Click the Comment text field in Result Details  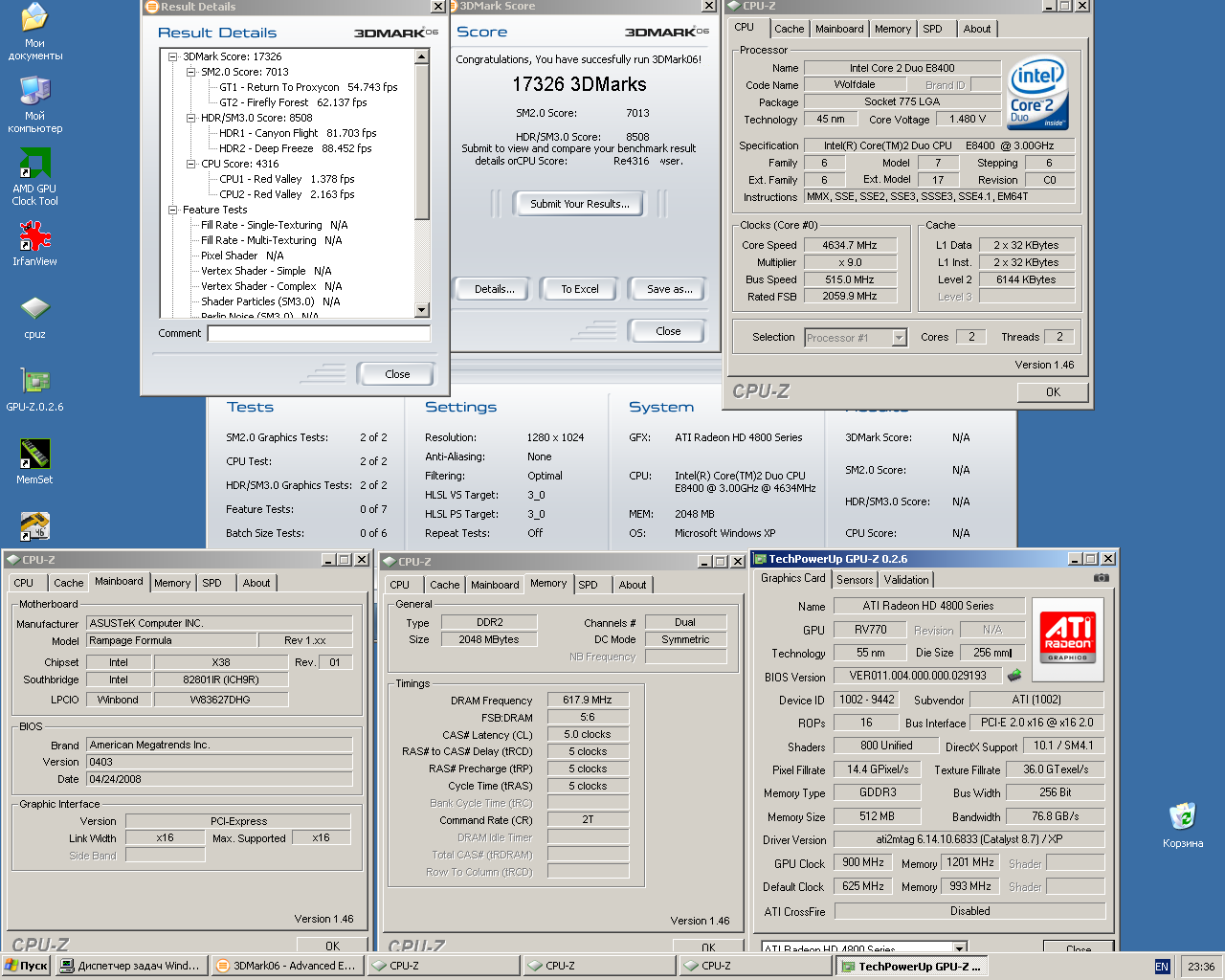[320, 333]
